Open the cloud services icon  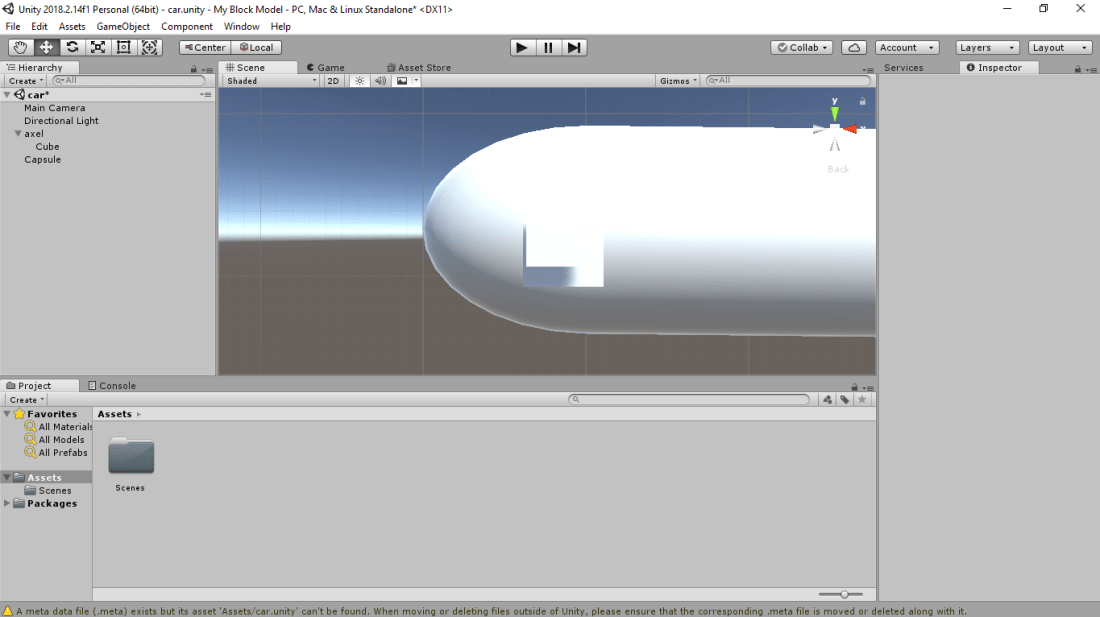(854, 47)
